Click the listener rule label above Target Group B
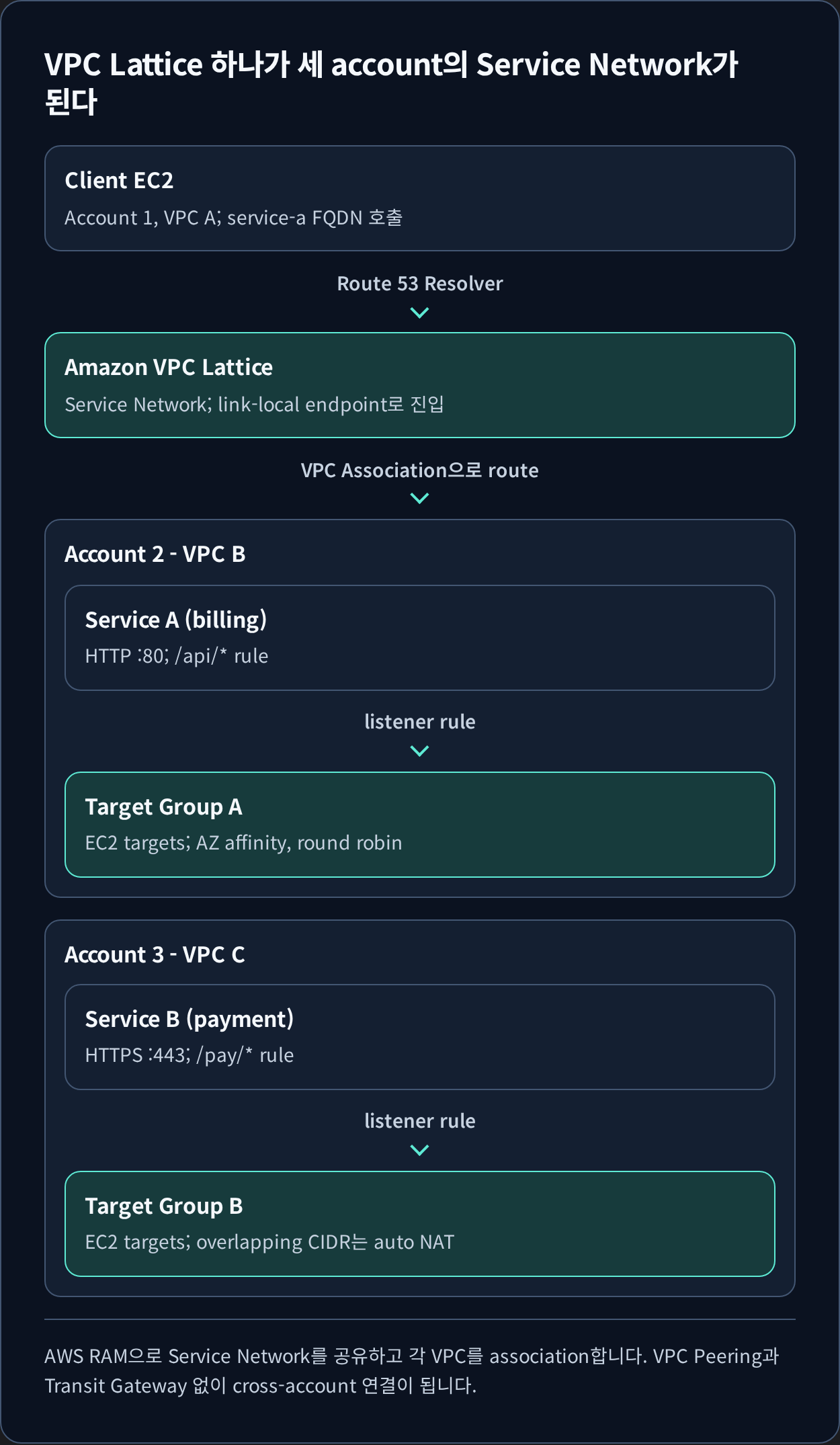This screenshot has width=840, height=1445. coord(420,1121)
